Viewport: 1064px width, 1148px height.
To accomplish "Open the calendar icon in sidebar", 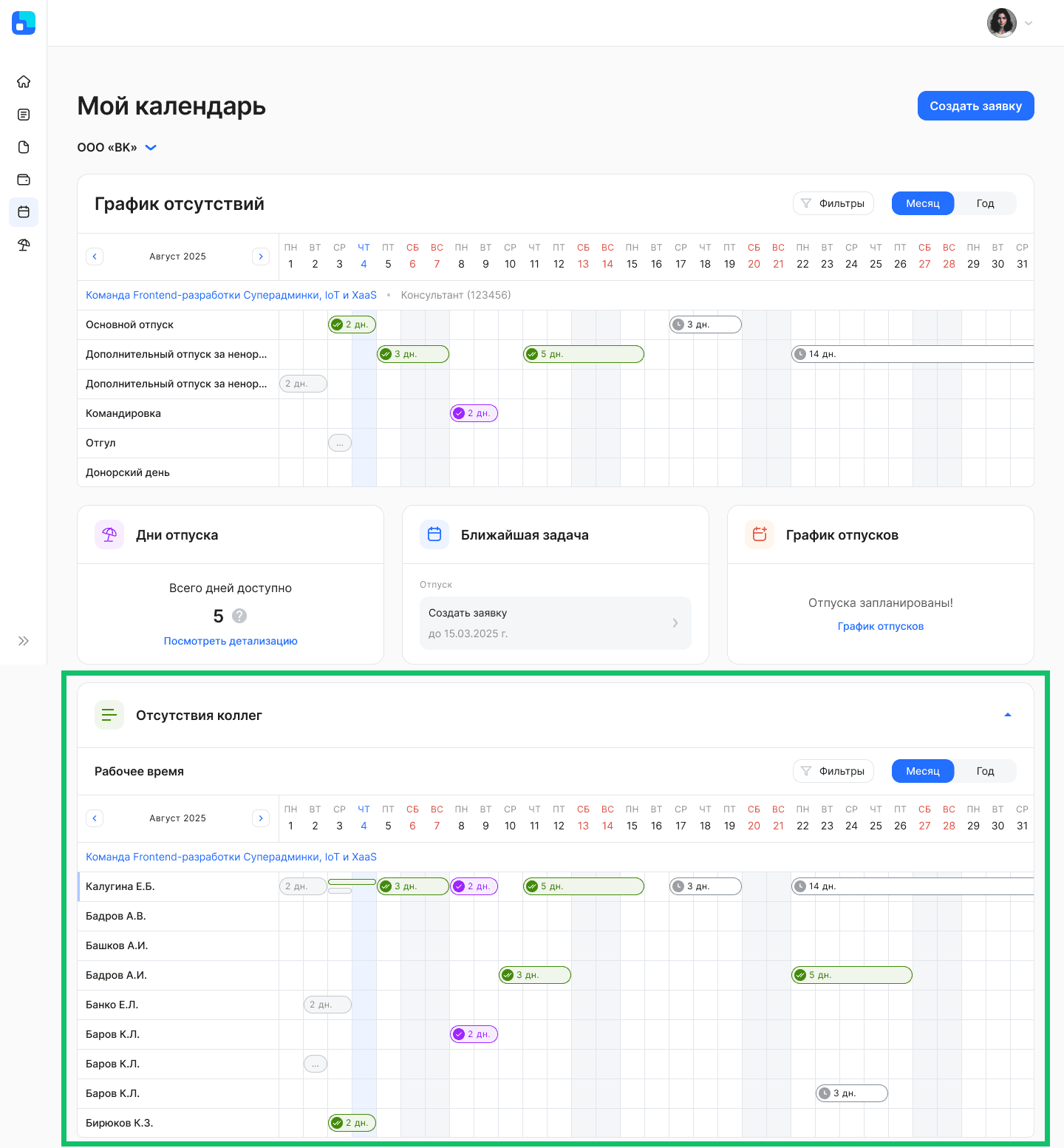I will (x=24, y=212).
